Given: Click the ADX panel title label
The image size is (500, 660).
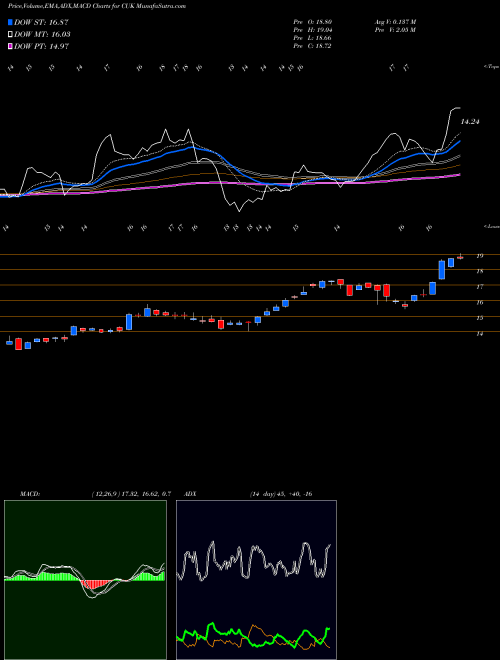Looking at the screenshot, I should [190, 494].
